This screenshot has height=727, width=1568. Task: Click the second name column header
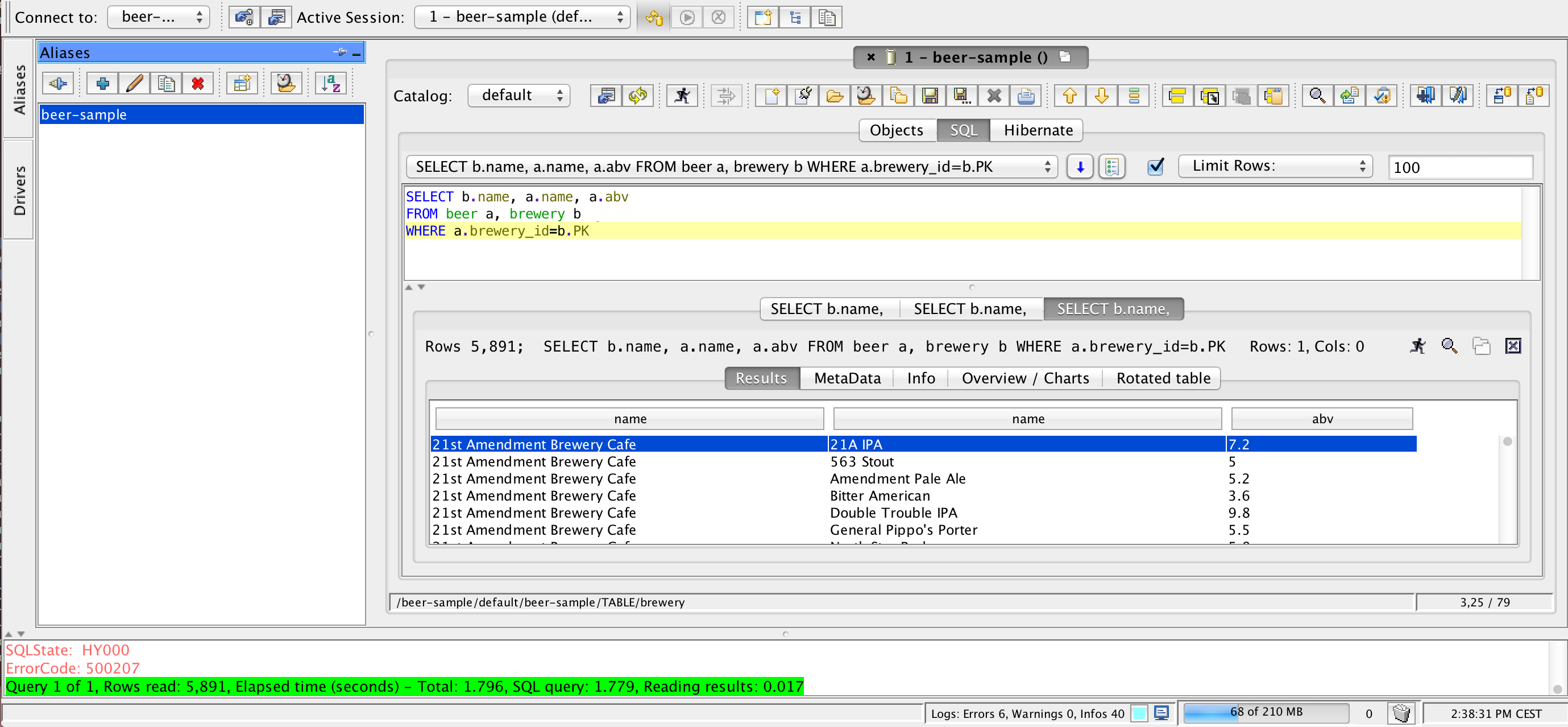tap(1027, 419)
